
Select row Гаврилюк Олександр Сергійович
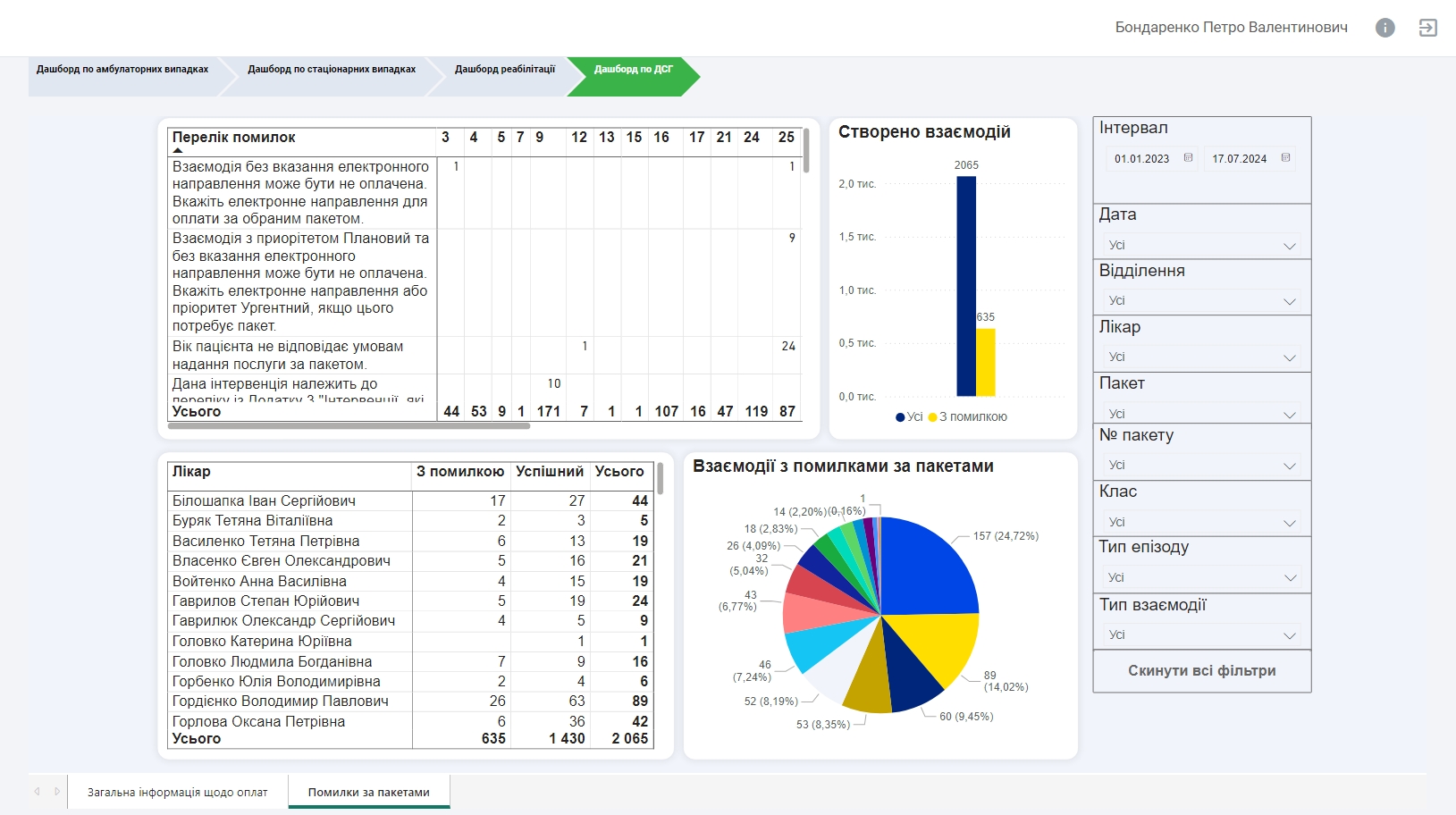[410, 621]
